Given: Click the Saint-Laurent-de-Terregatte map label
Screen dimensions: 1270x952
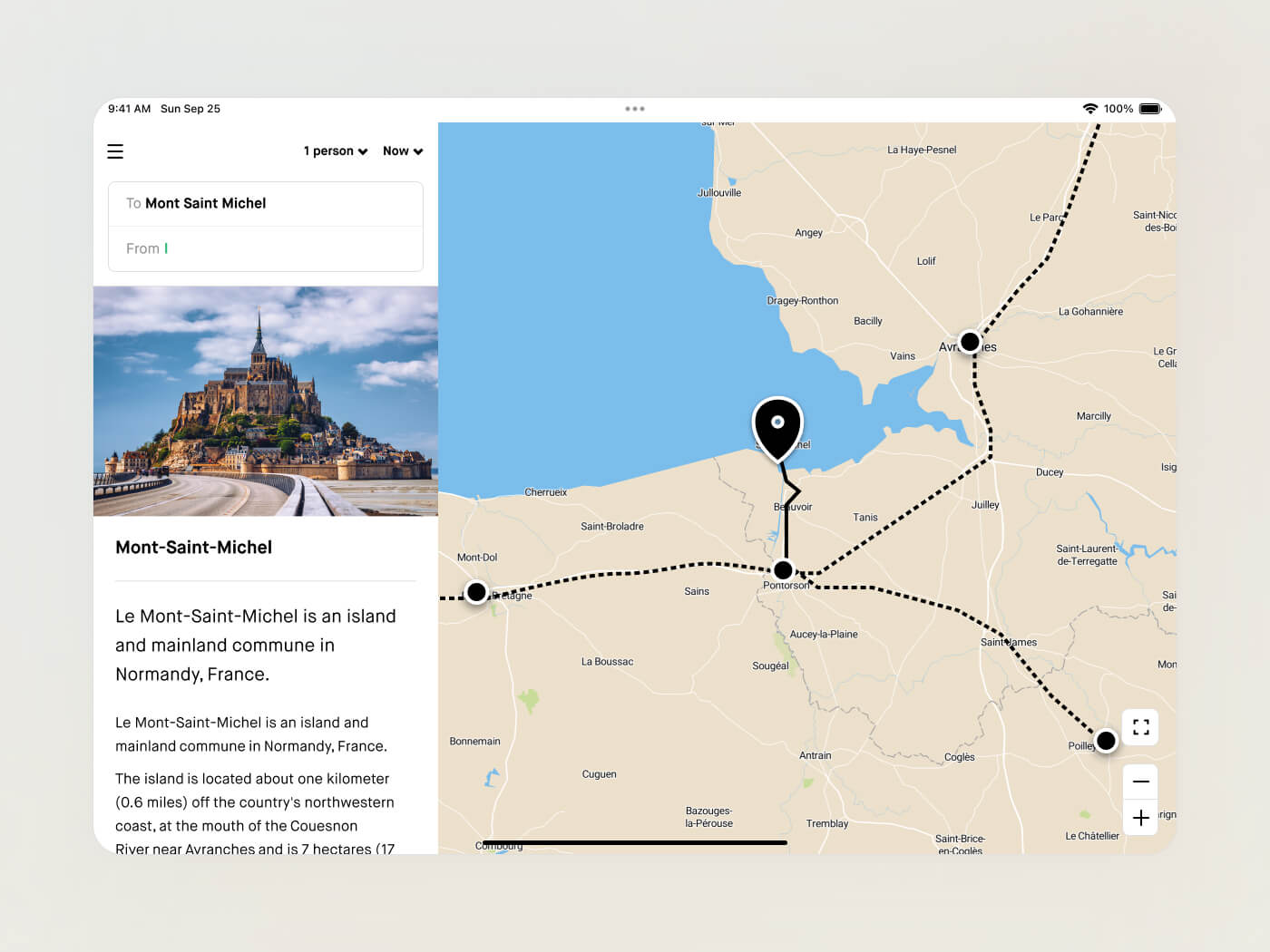Looking at the screenshot, I should pyautogui.click(x=1087, y=555).
